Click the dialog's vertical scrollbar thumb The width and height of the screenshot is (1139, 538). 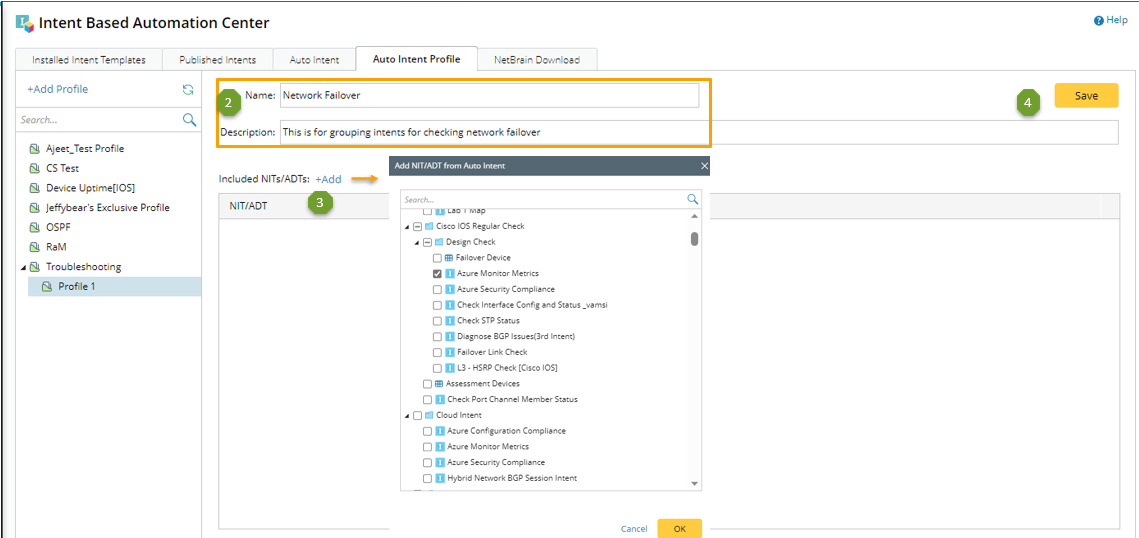pos(695,238)
